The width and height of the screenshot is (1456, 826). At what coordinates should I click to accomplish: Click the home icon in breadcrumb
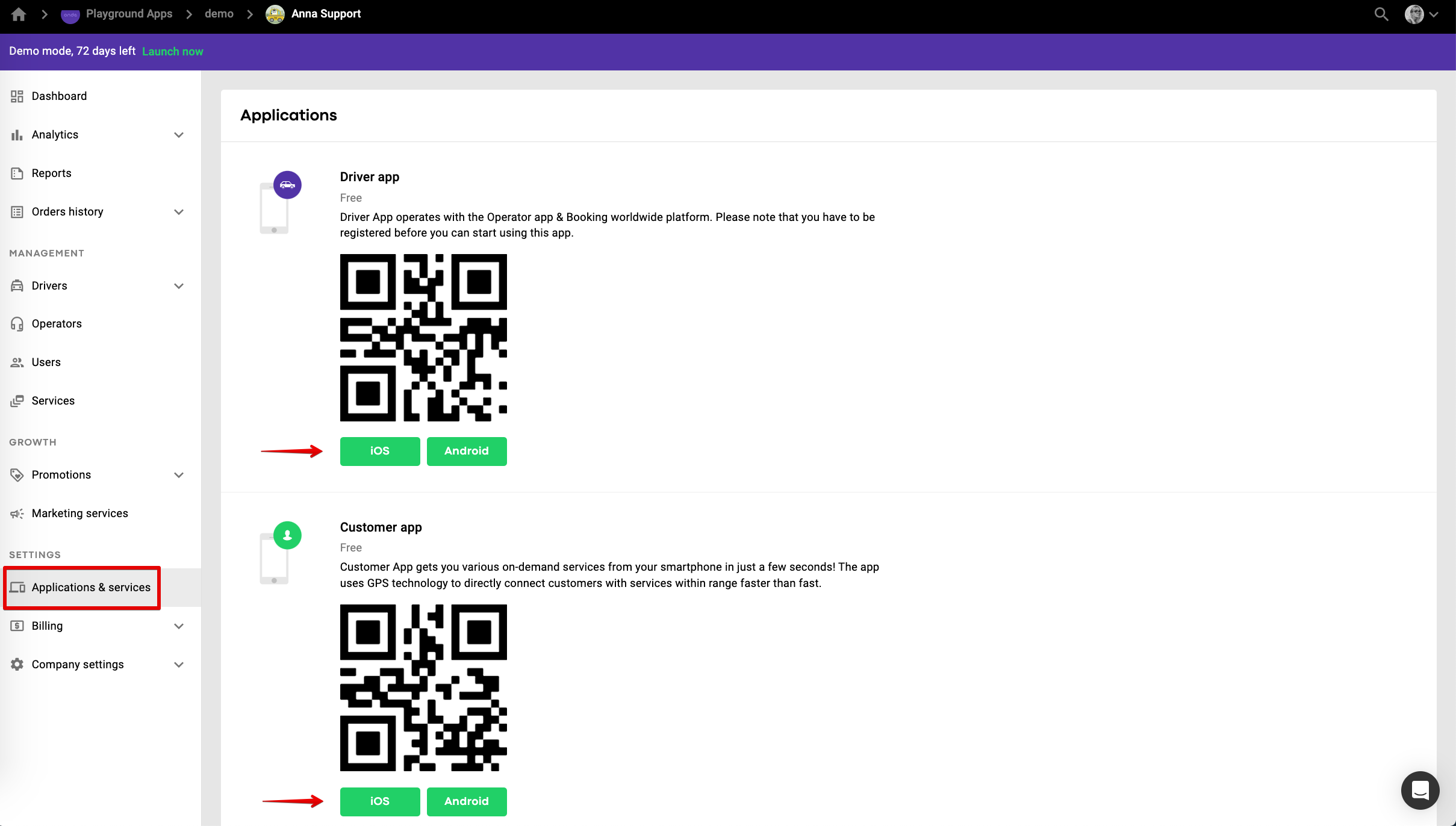coord(19,14)
